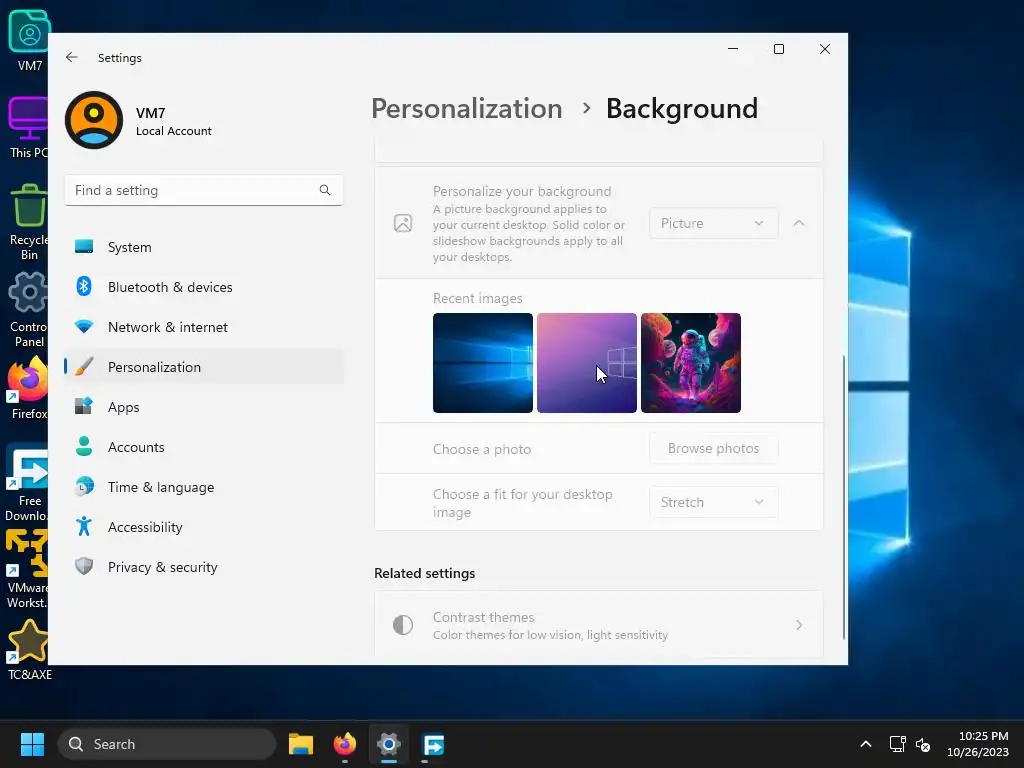Click Personalization in the breadcrumb header

point(466,108)
